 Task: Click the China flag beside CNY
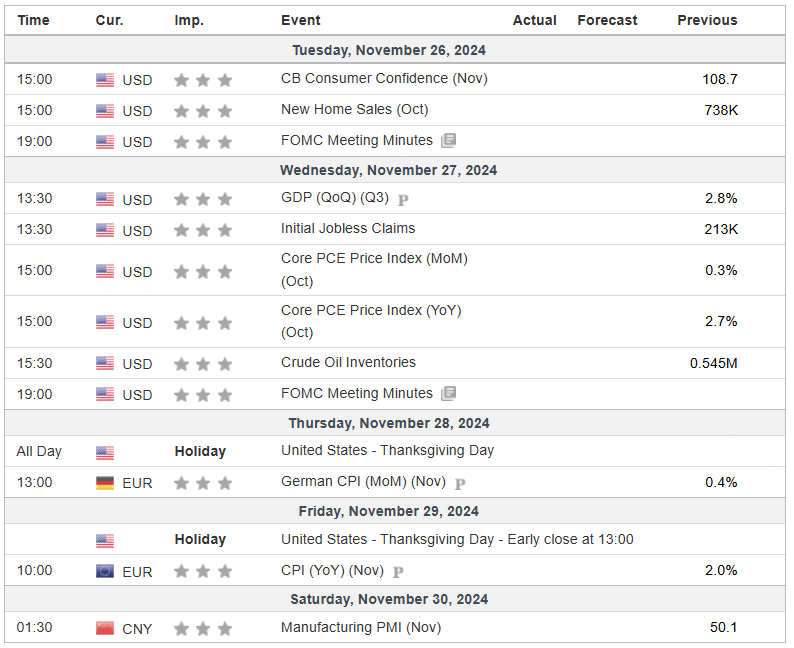point(105,628)
